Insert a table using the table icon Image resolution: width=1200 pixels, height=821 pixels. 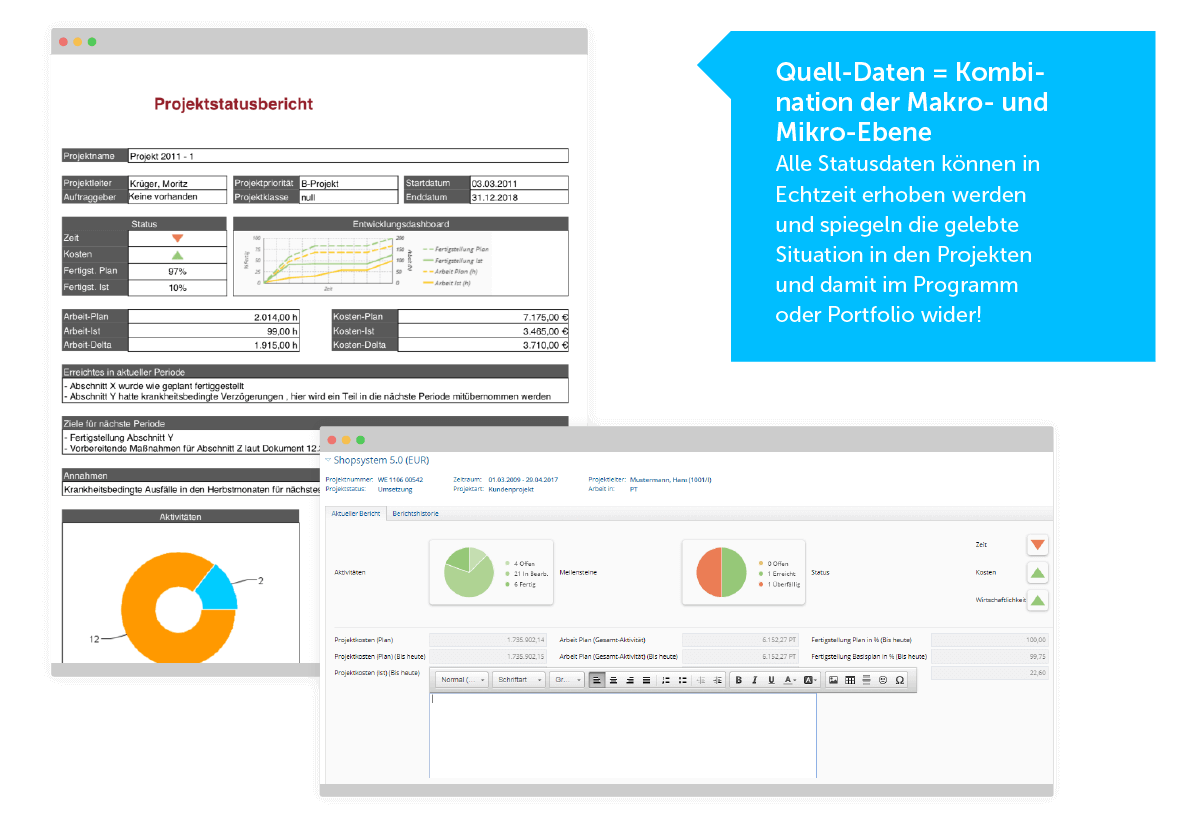pos(850,680)
